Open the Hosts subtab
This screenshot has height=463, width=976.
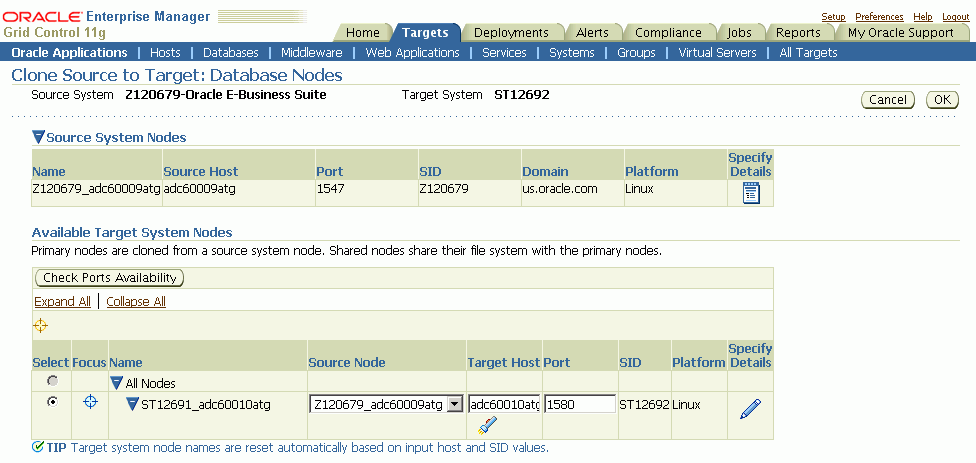click(x=165, y=53)
